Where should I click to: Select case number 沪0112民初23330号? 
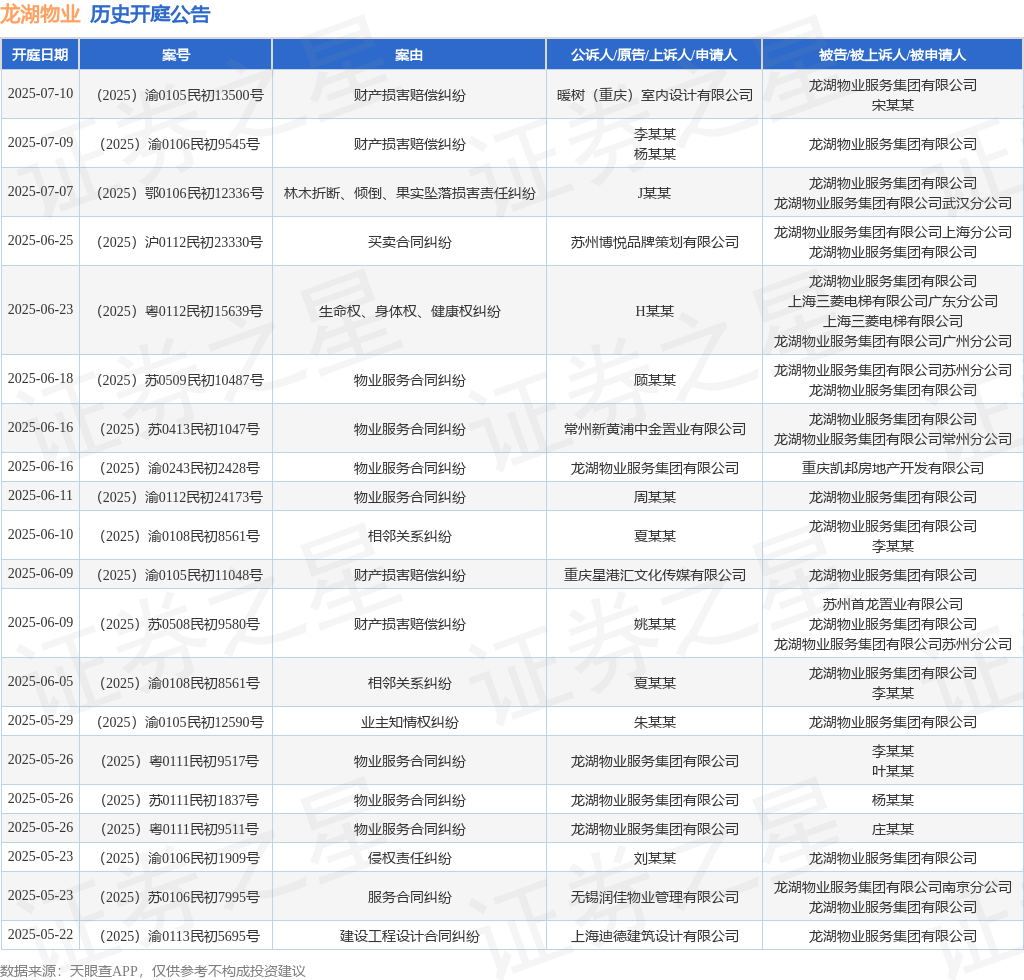(x=180, y=242)
